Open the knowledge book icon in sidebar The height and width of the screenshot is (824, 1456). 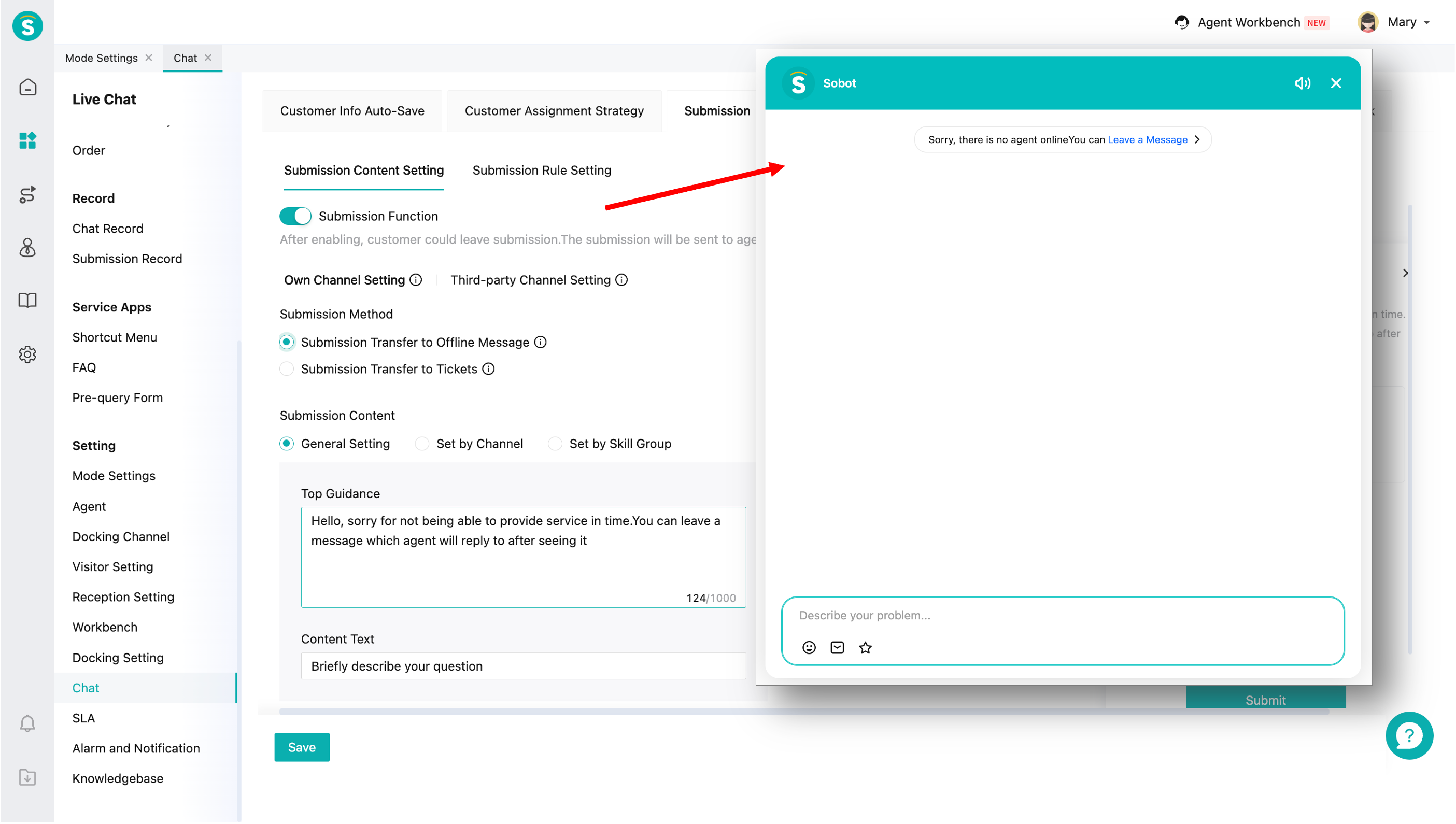point(27,300)
